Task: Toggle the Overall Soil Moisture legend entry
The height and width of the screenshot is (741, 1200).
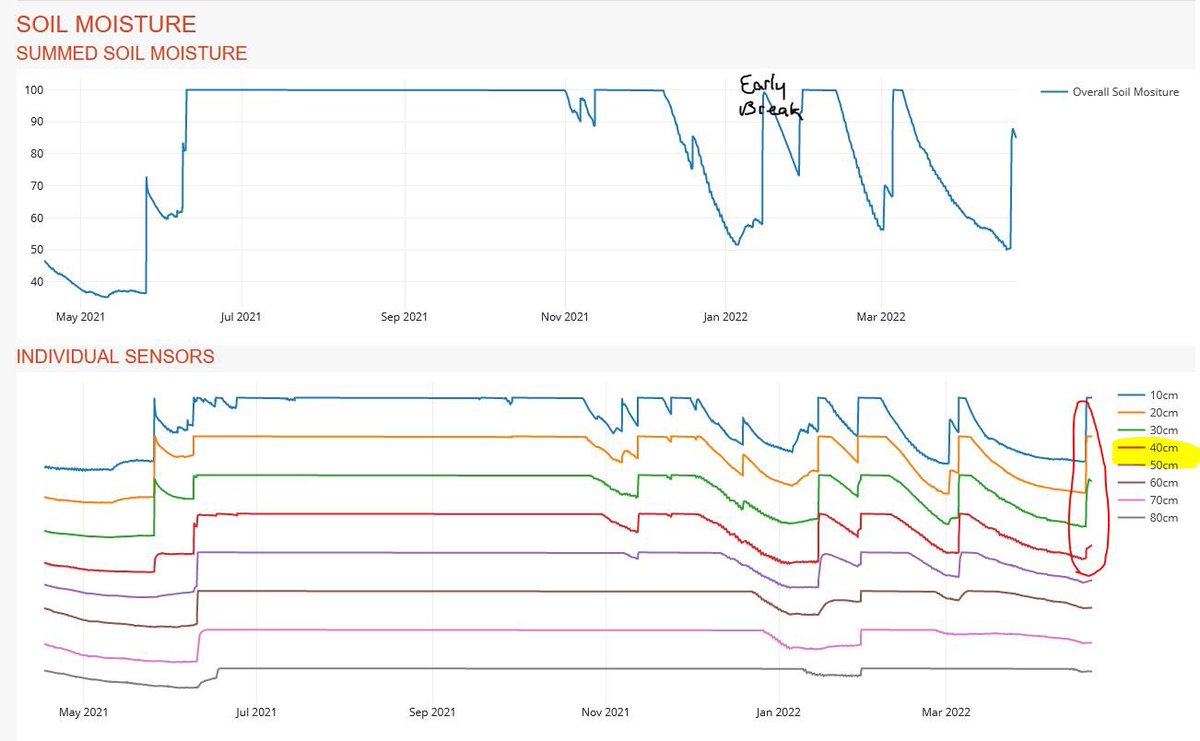Action: click(1110, 92)
